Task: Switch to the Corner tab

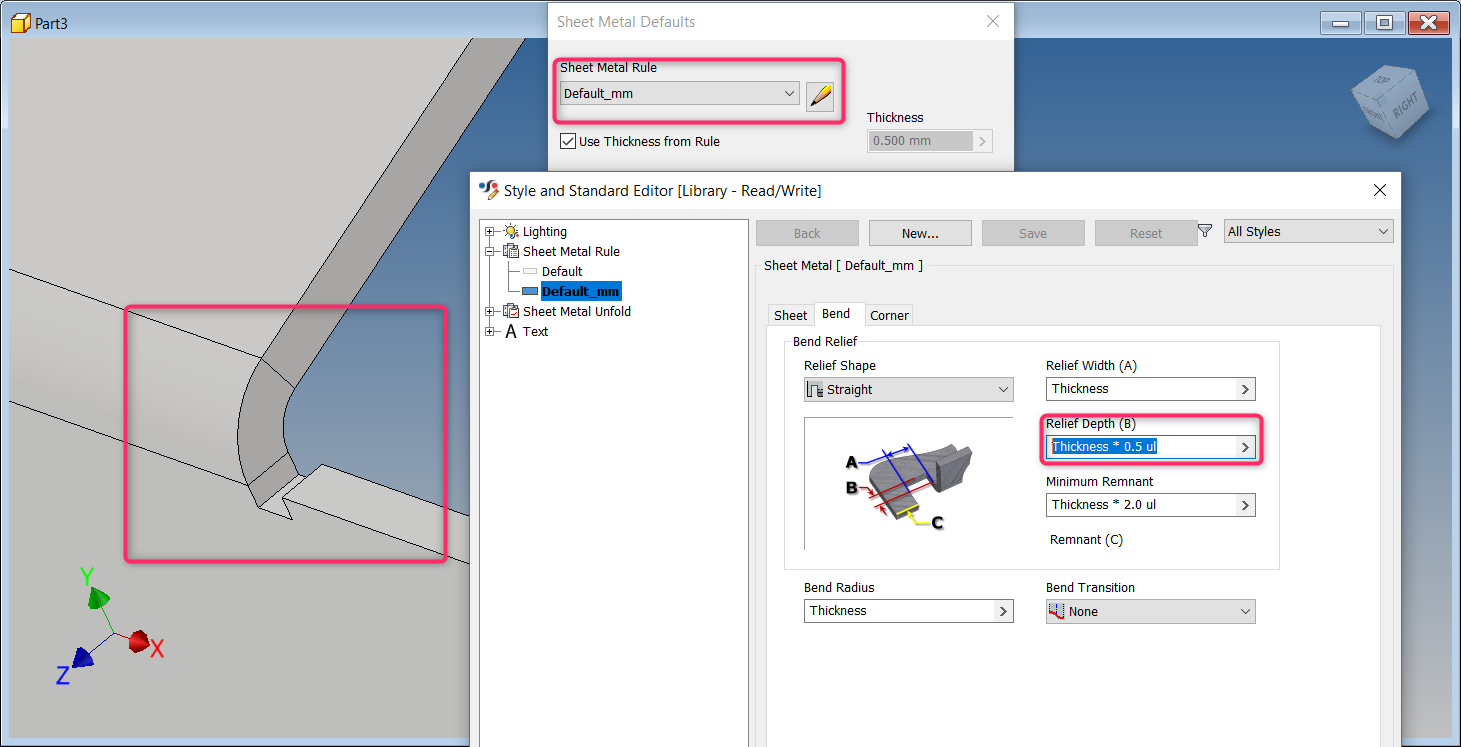Action: click(x=889, y=315)
